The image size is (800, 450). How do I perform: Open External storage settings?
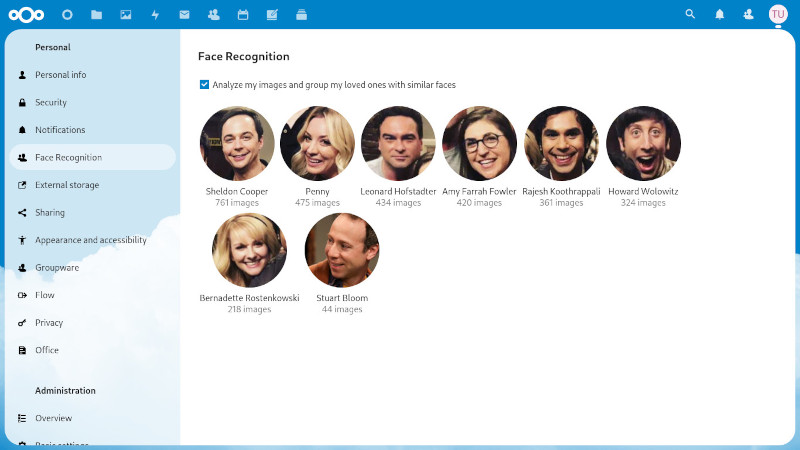click(x=92, y=185)
